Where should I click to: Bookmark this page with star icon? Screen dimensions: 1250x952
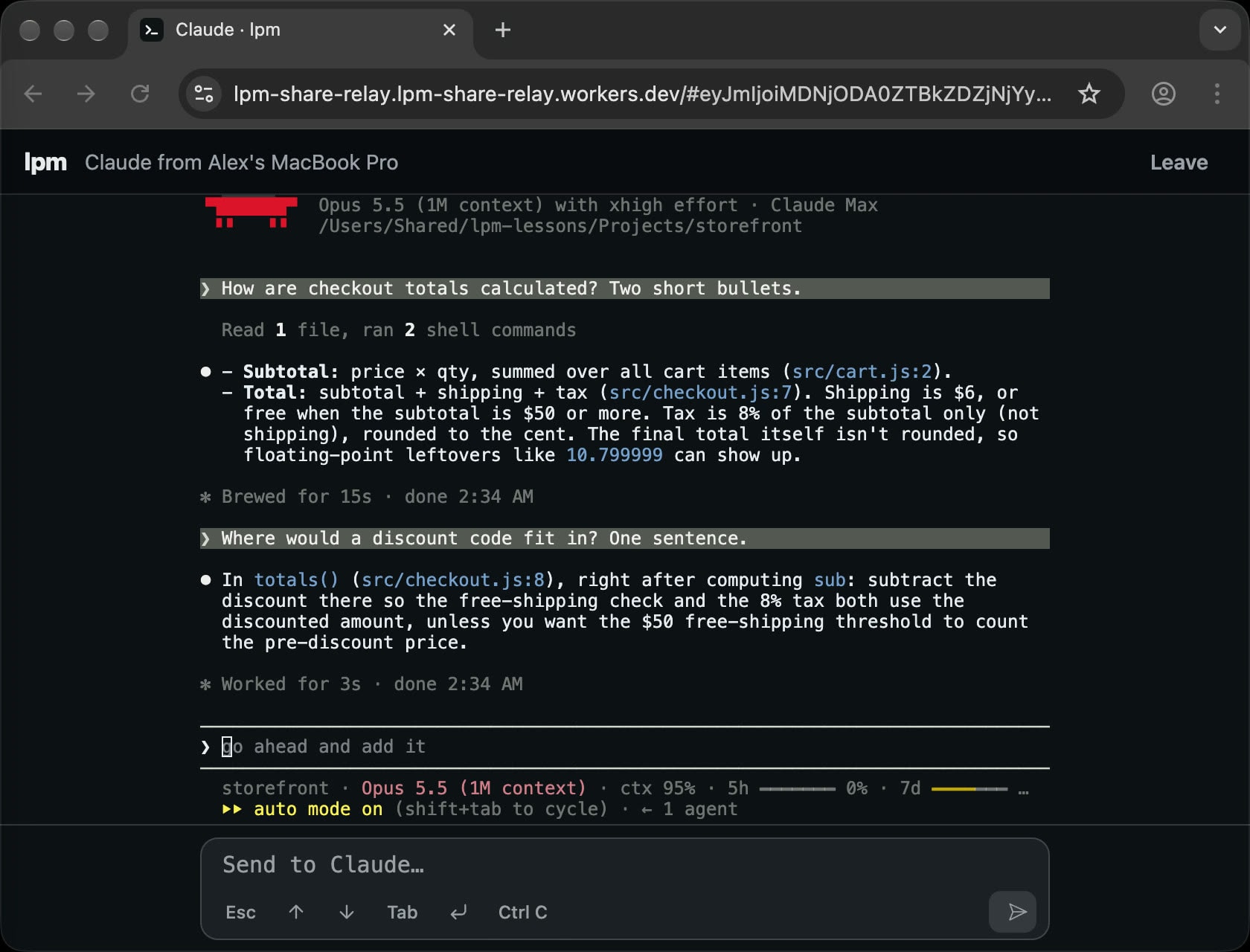1089,94
